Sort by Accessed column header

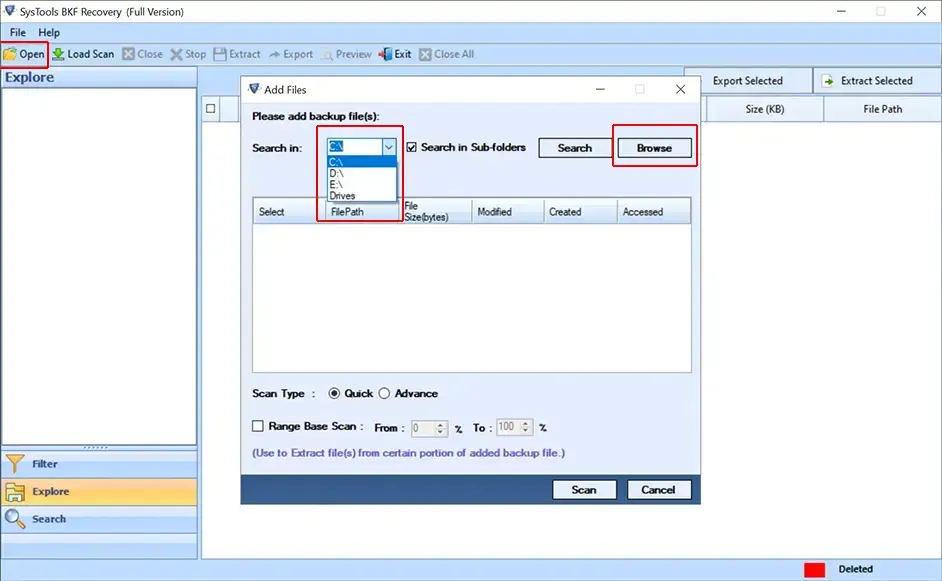654,211
